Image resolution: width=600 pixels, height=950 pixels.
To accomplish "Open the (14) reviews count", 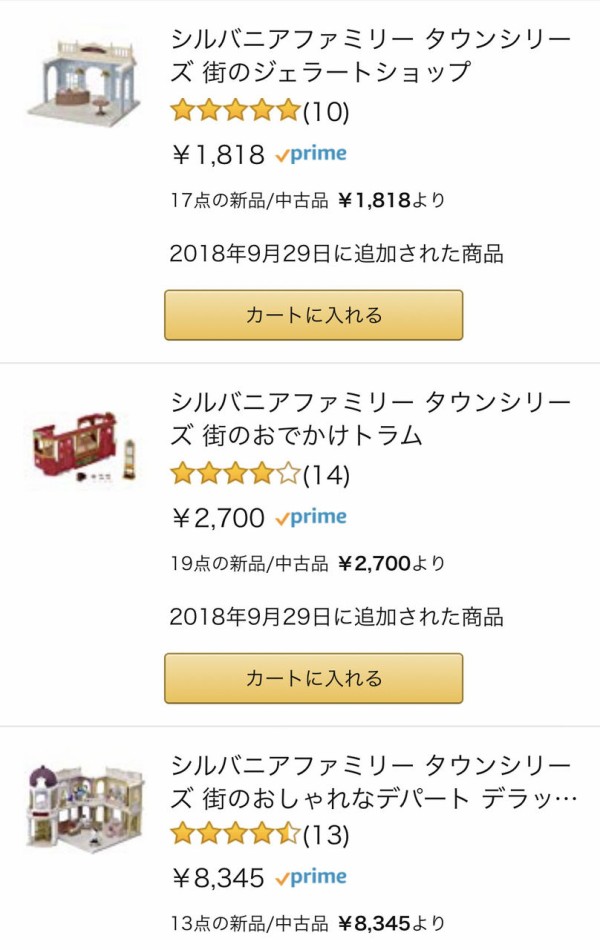I will coord(326,474).
